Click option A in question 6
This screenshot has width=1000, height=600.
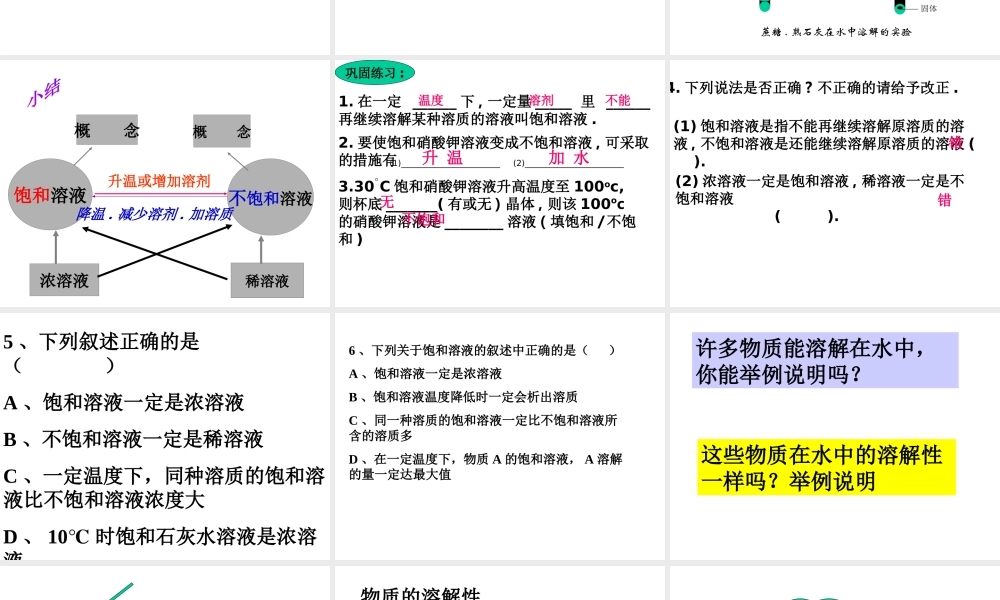click(x=425, y=374)
